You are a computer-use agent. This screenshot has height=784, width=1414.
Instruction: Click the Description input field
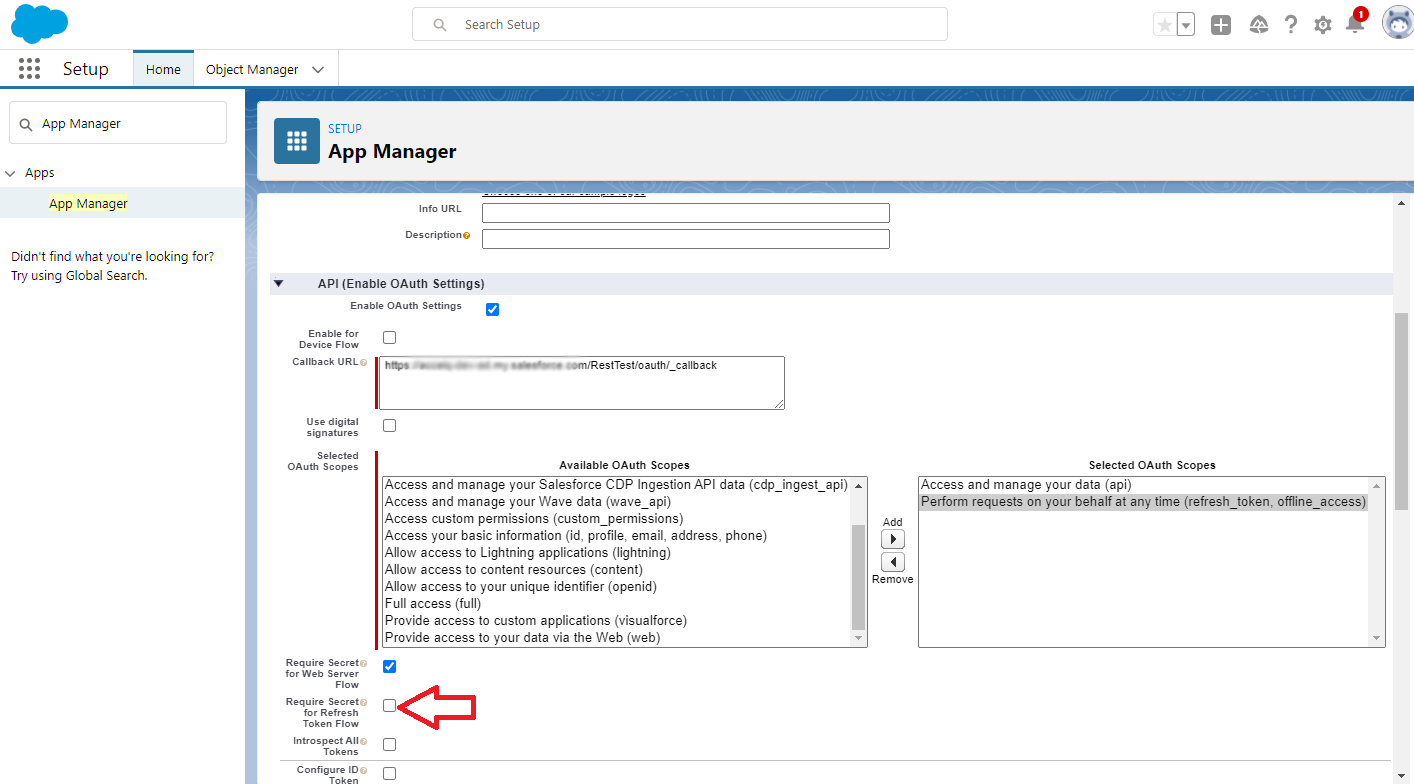pos(685,239)
